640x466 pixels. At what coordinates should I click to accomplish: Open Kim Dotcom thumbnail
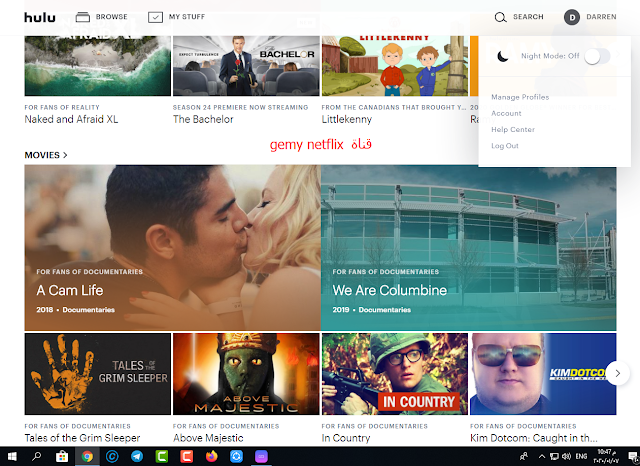(x=543, y=374)
